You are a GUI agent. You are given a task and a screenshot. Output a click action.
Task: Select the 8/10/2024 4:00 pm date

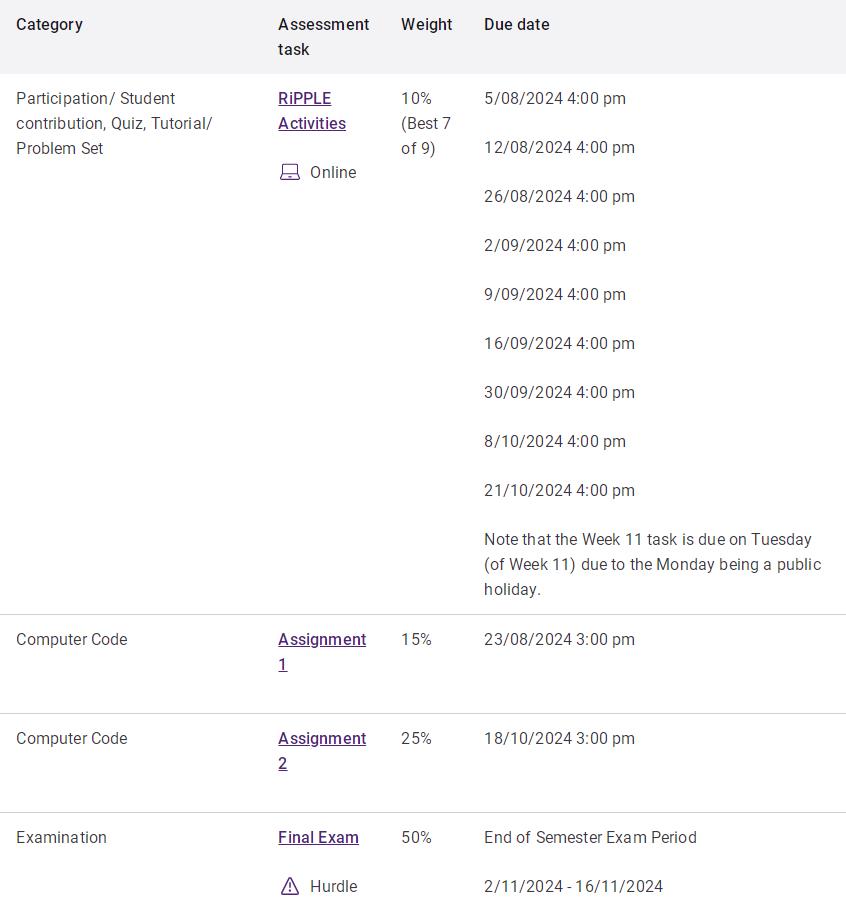(555, 441)
